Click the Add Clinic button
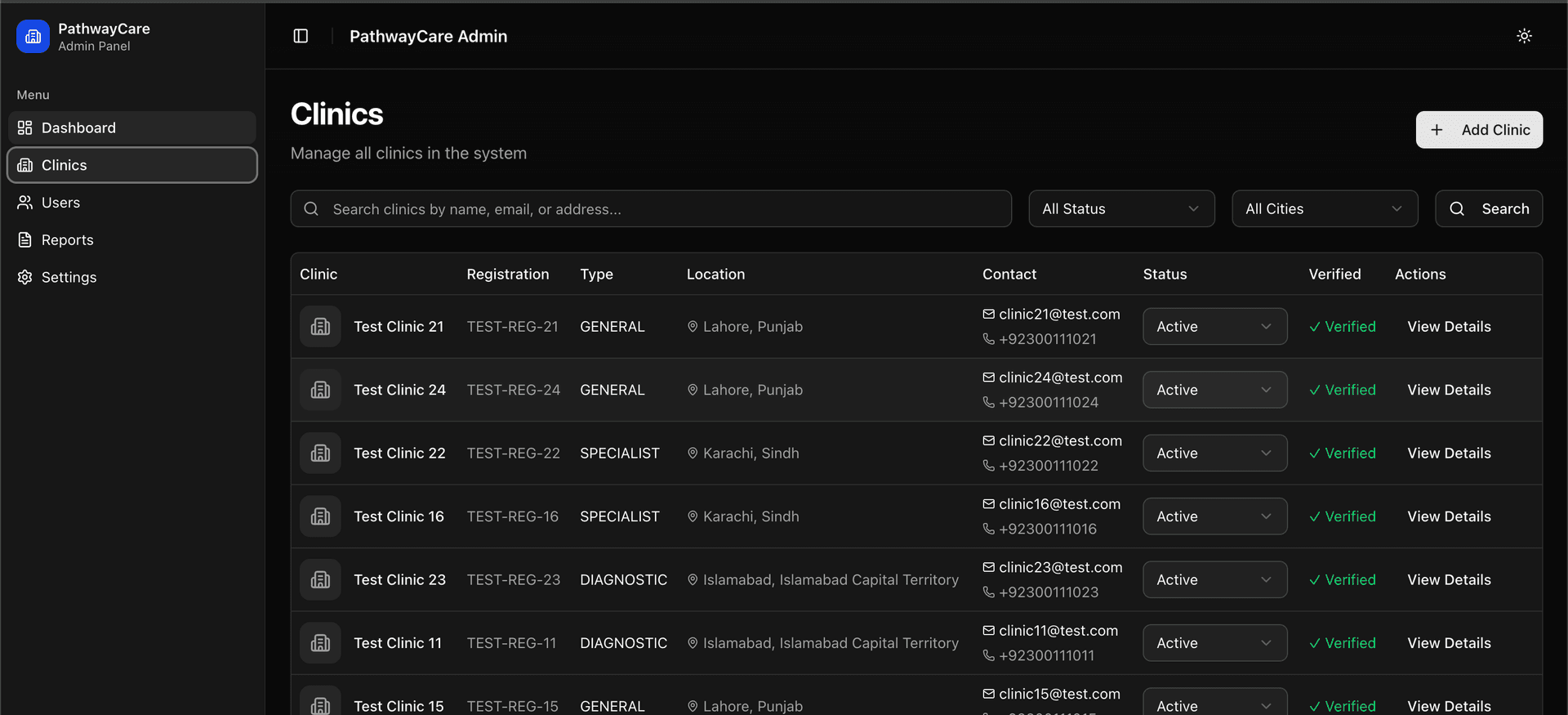The height and width of the screenshot is (715, 1568). [1479, 130]
